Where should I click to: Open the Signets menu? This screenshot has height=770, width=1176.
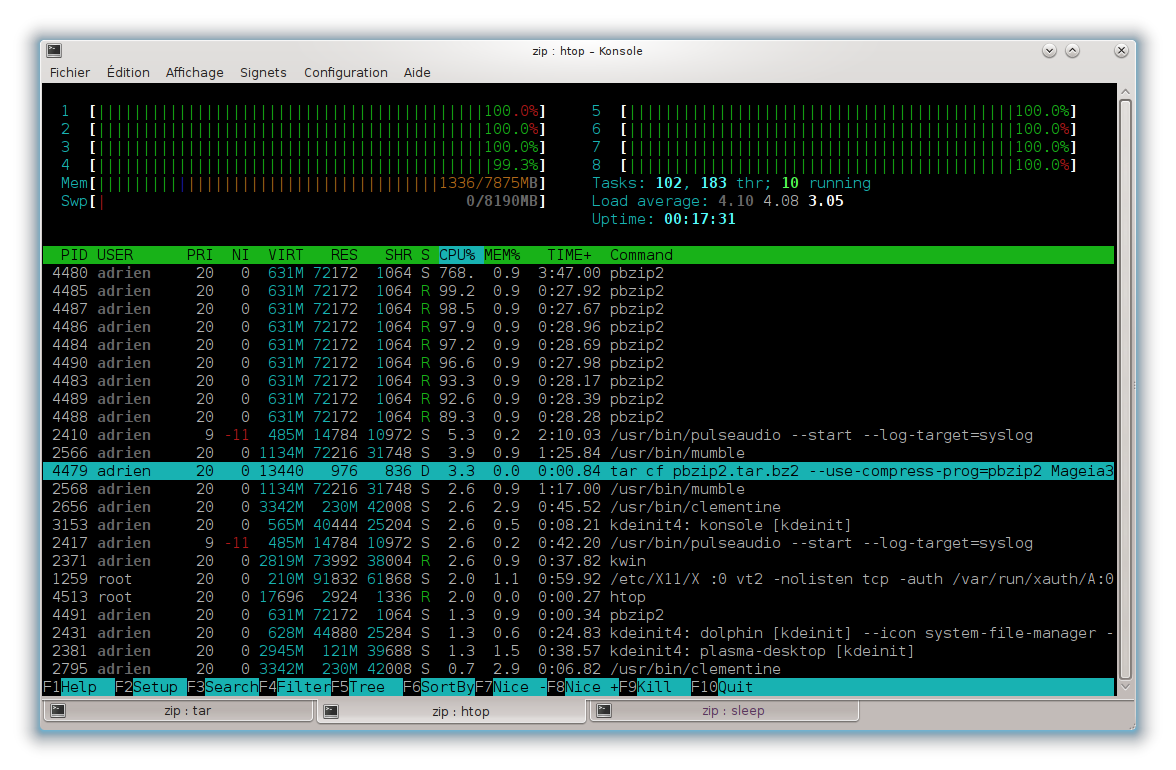tap(263, 73)
